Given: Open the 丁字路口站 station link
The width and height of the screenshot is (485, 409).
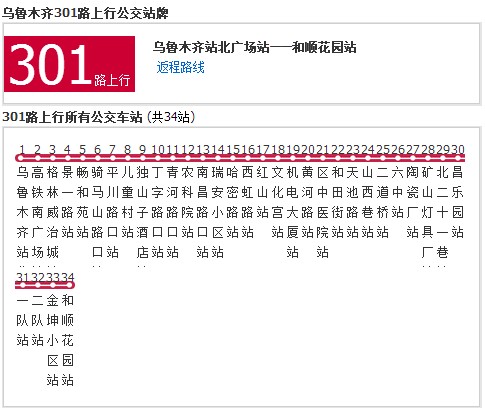Looking at the screenshot, I should pos(157,212).
